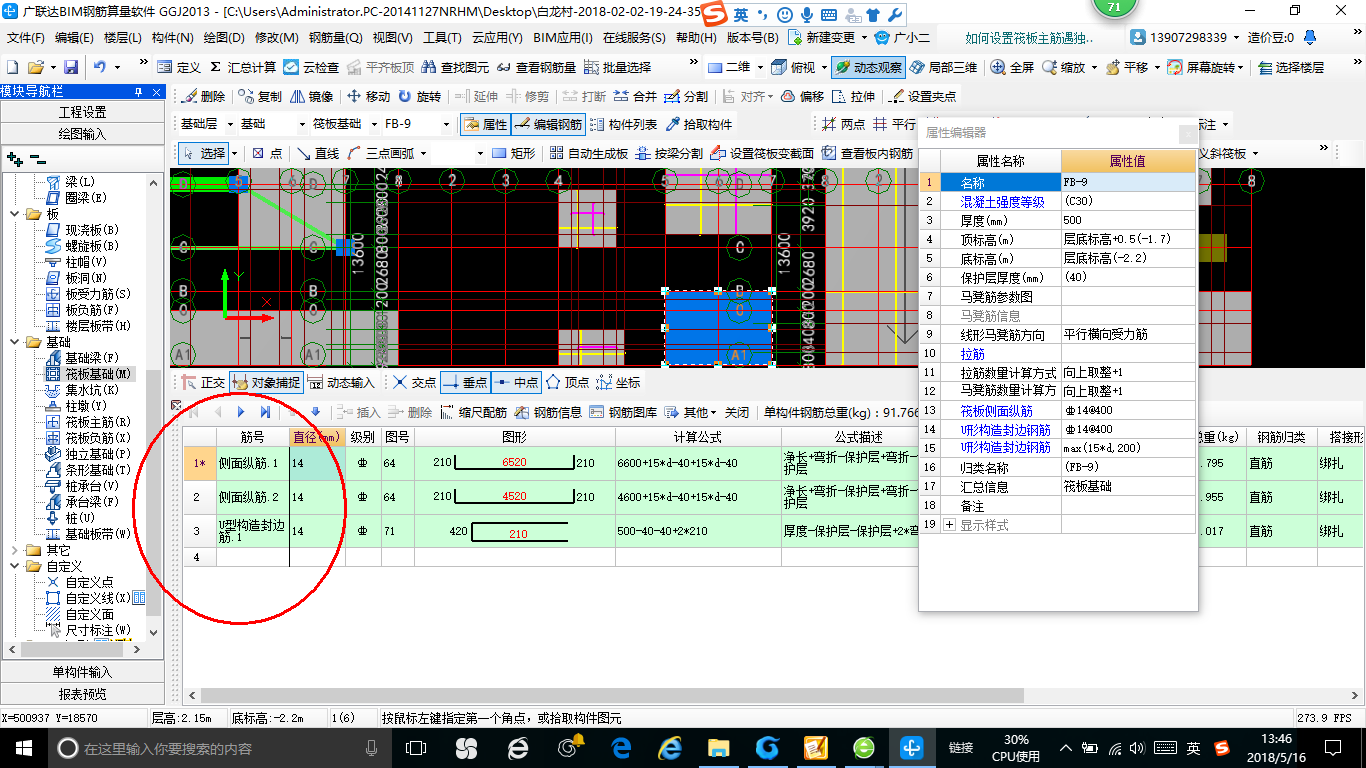Viewport: 1366px width, 768px height.
Task: Select 批量选择 batch select tool
Action: point(617,67)
